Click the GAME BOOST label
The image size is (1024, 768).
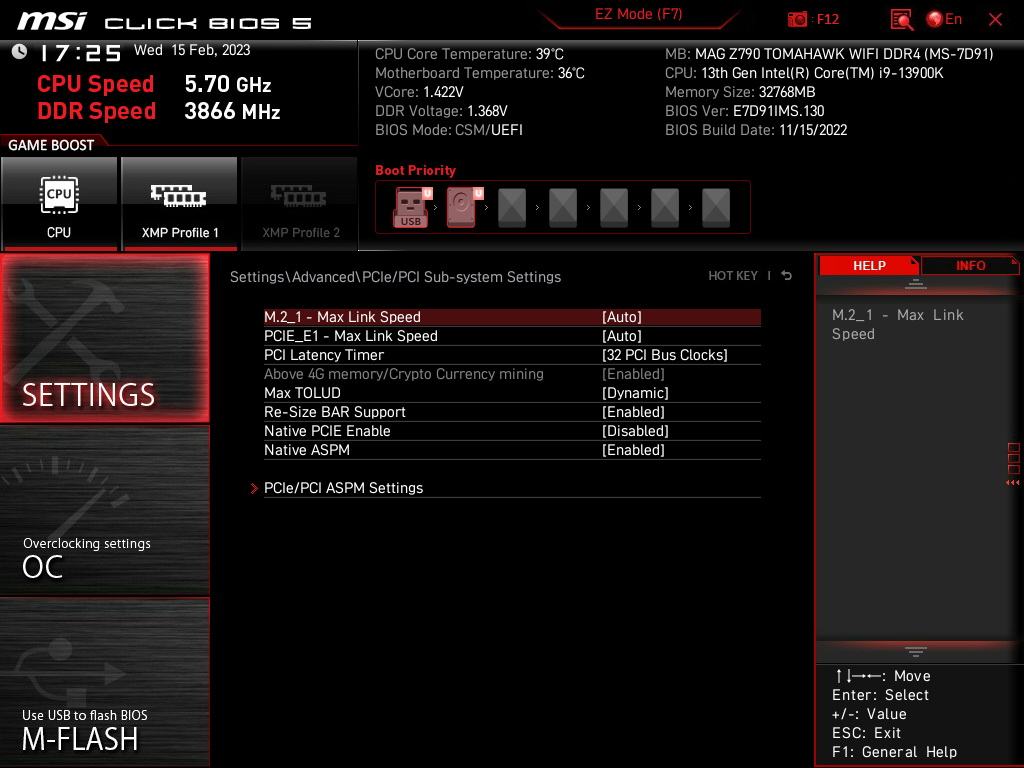point(51,145)
